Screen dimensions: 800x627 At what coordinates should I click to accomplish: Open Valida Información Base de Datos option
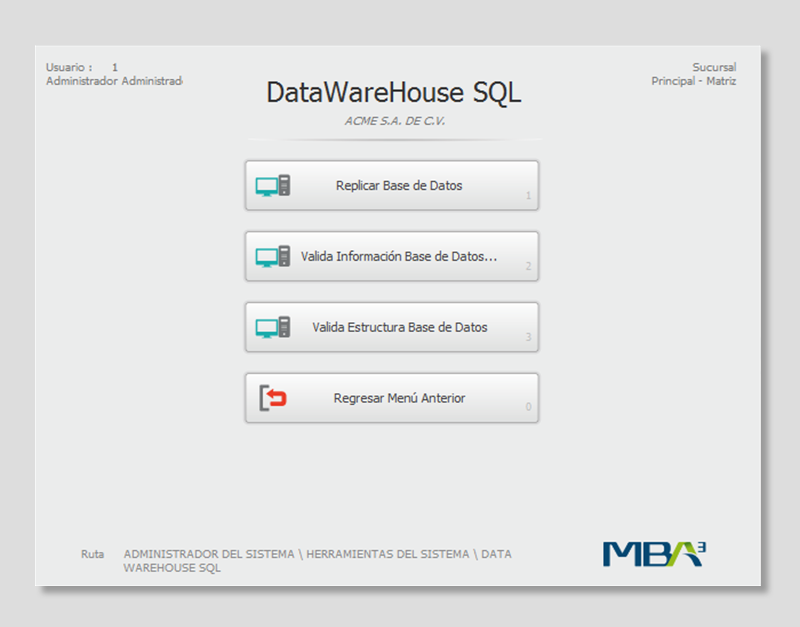(392, 256)
